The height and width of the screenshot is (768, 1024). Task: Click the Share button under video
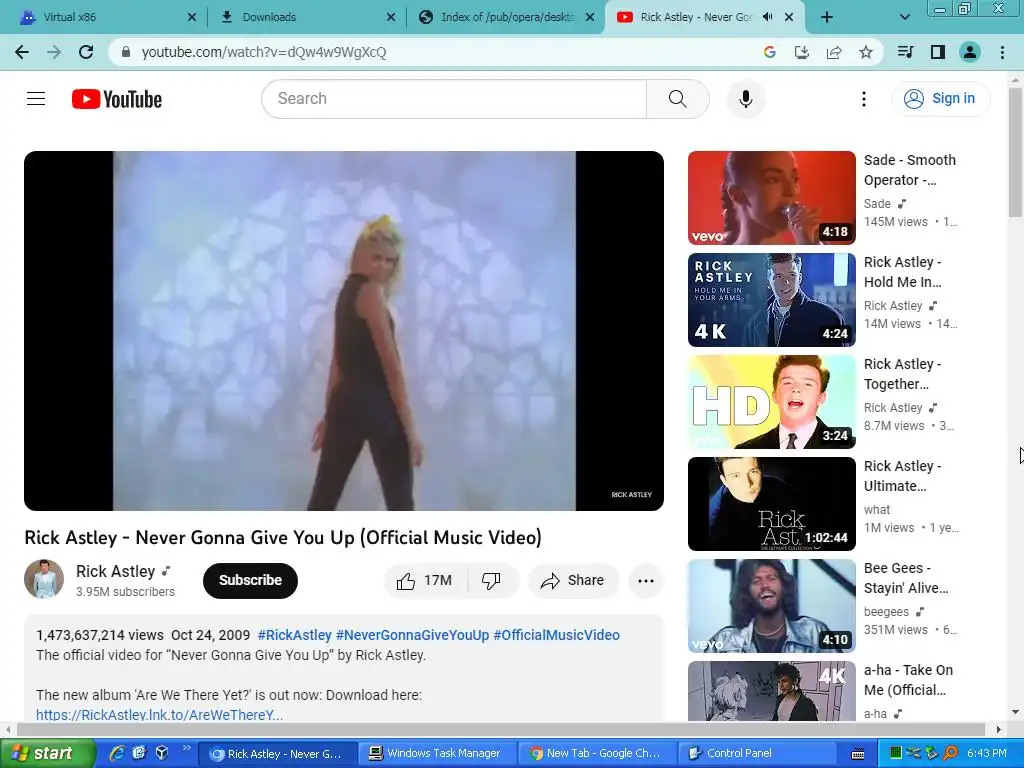click(573, 581)
